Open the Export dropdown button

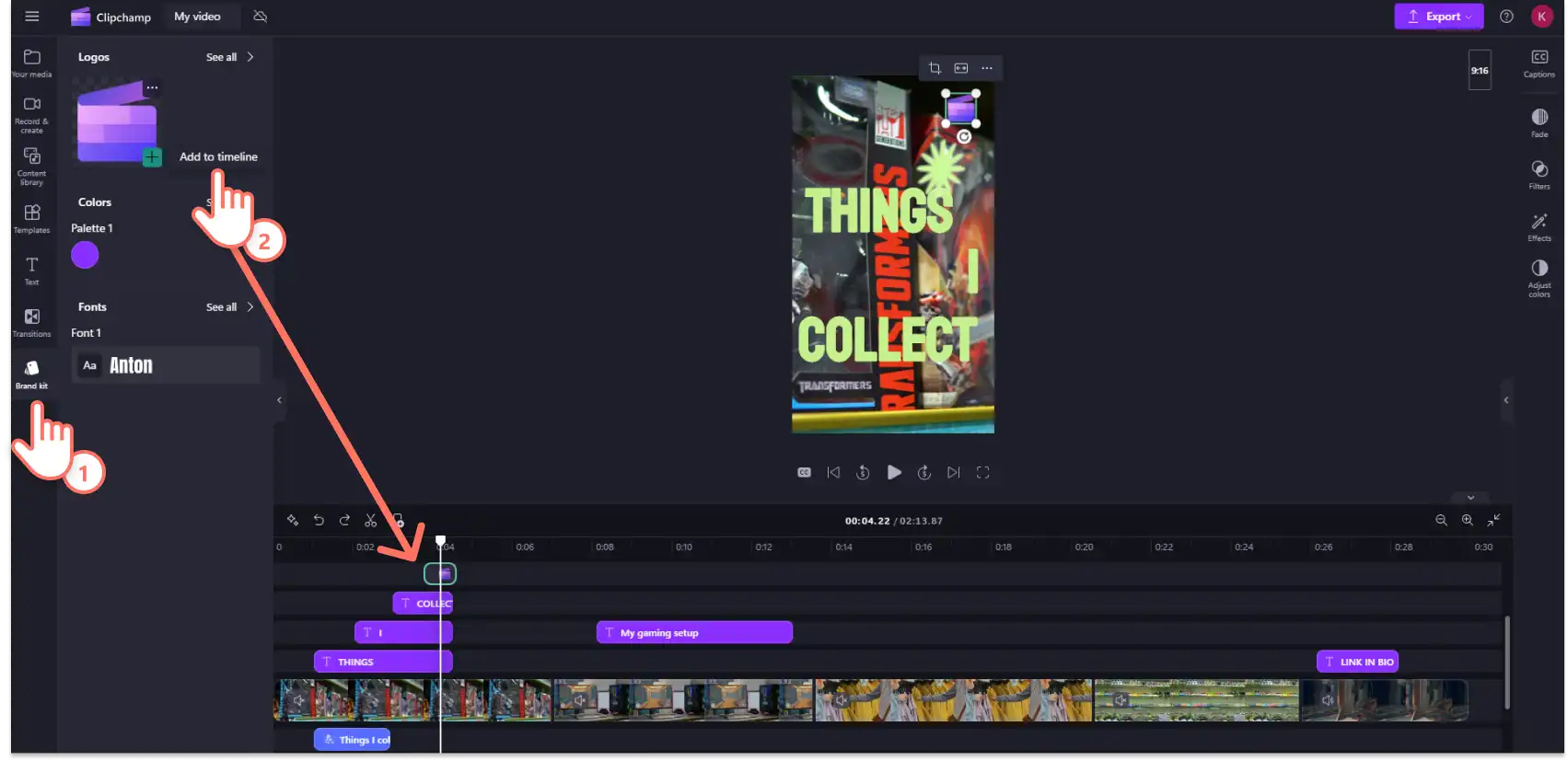click(x=1438, y=17)
